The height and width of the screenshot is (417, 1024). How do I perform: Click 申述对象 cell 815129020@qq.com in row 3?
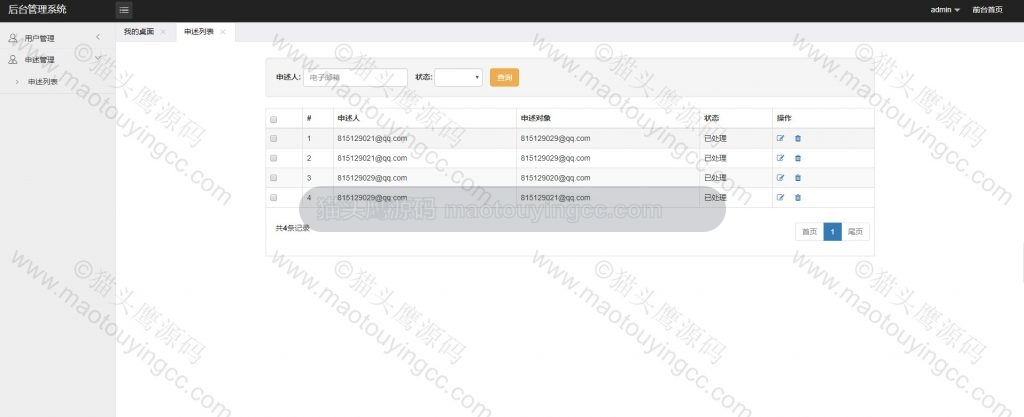tap(555, 178)
